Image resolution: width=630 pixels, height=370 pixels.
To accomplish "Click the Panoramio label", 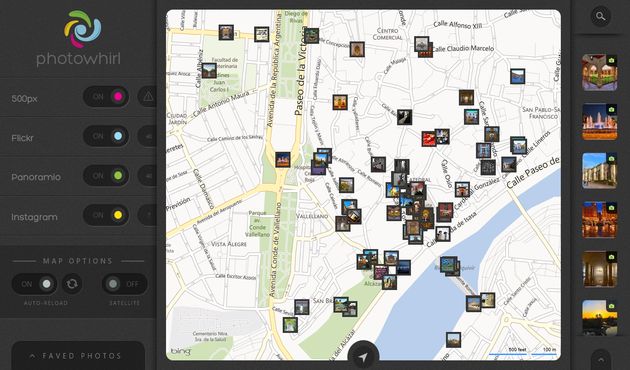I will tap(36, 177).
